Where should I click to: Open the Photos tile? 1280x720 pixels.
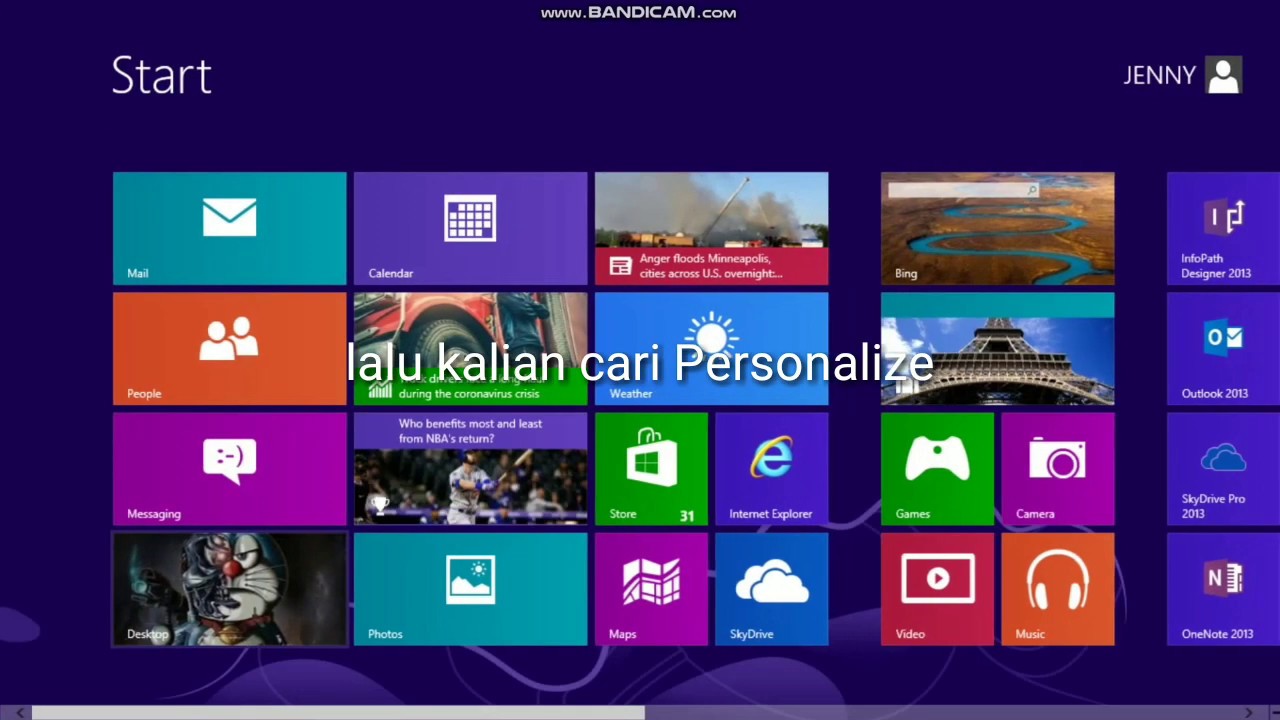click(470, 589)
